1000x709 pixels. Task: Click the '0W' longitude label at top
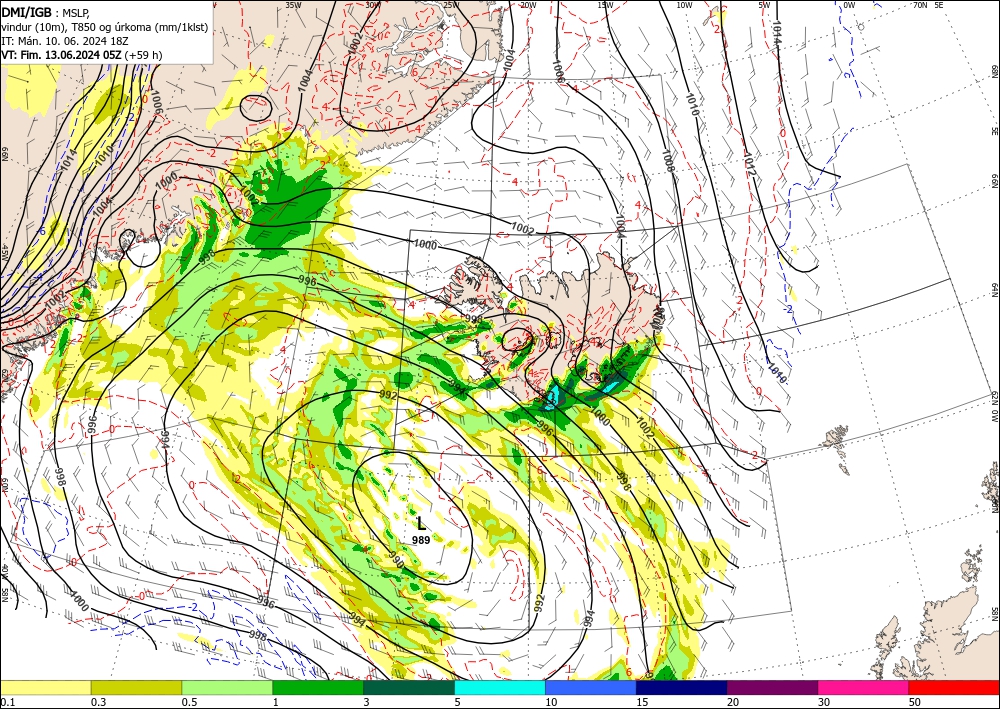849,5
